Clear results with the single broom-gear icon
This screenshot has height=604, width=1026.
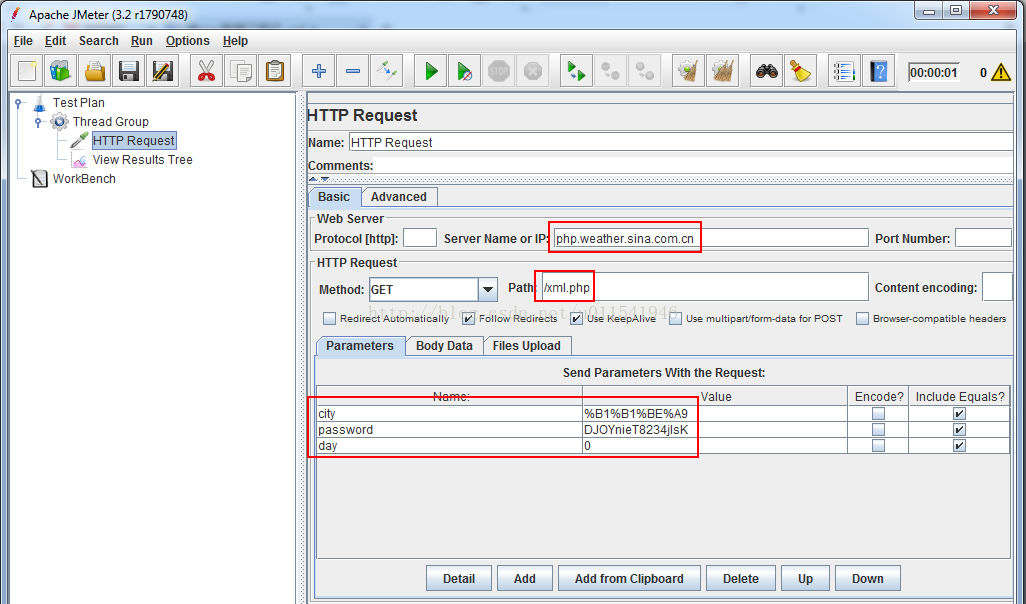(688, 71)
